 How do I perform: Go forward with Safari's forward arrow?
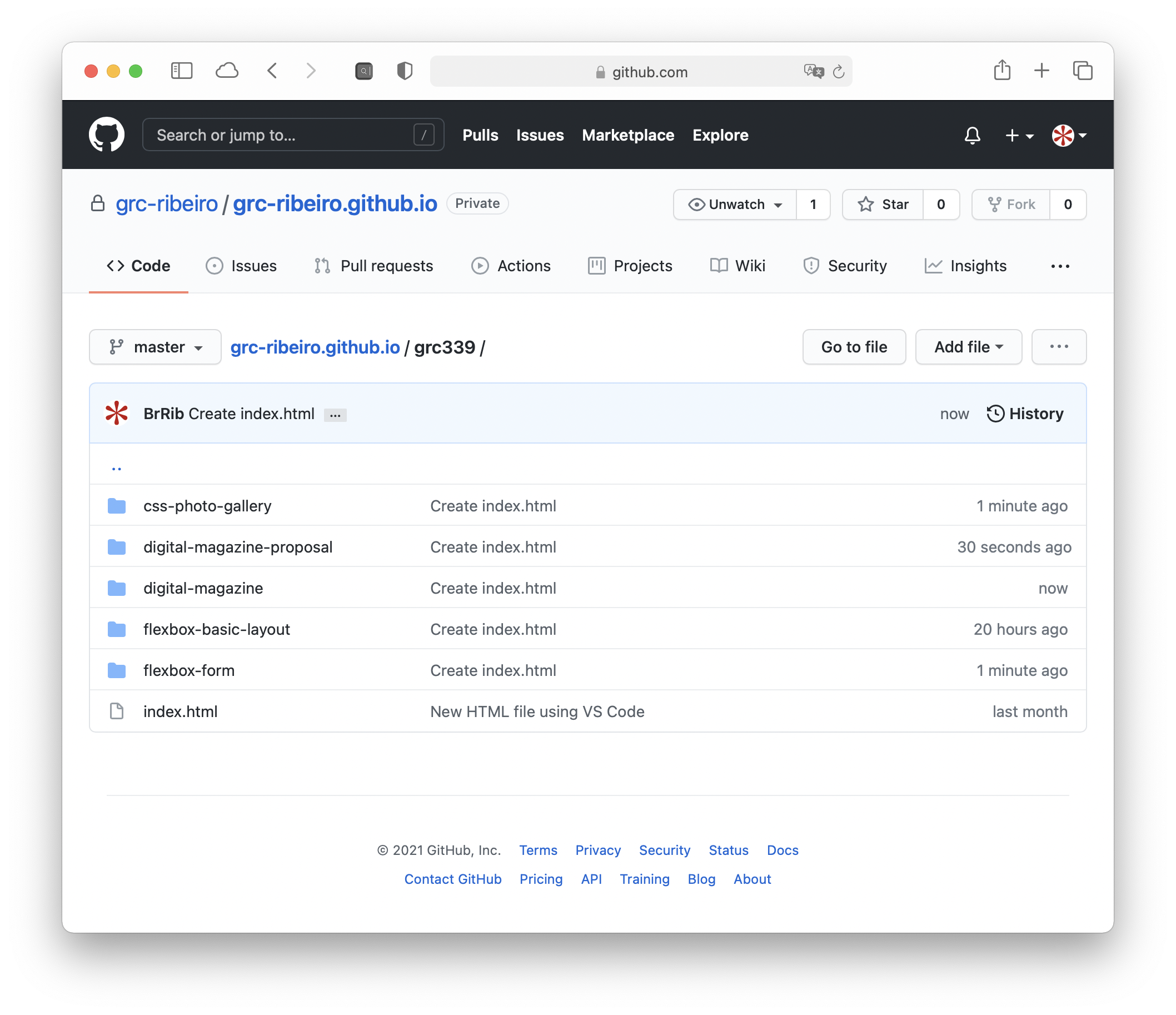pos(311,71)
